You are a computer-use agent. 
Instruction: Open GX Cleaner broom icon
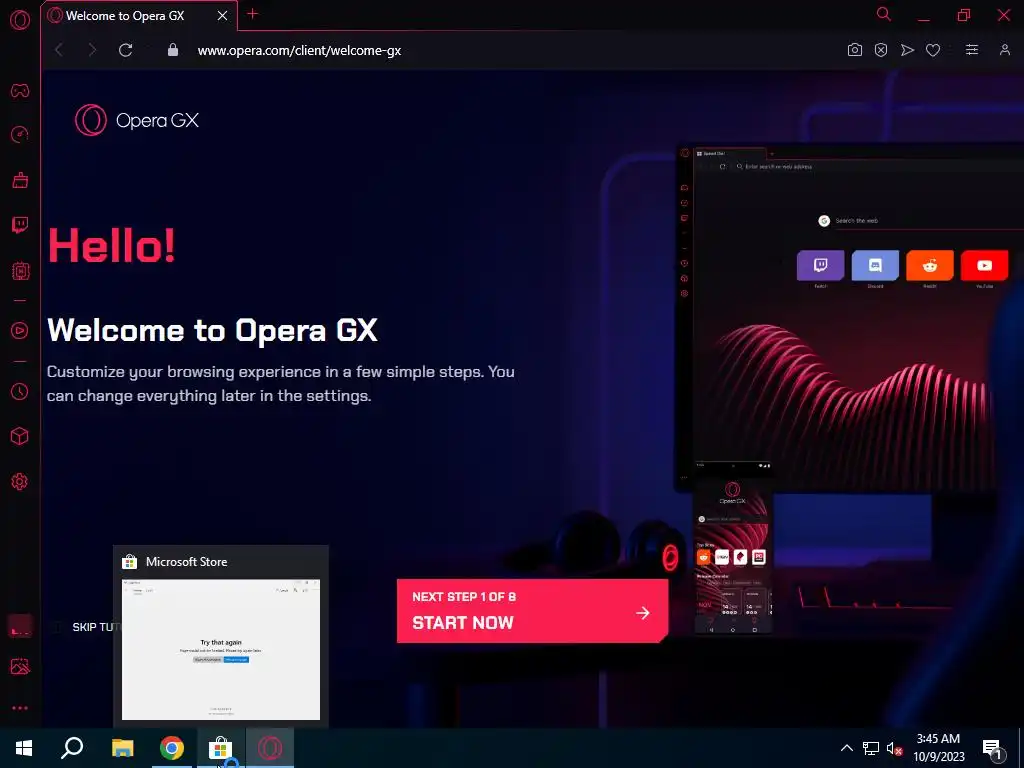(x=20, y=180)
